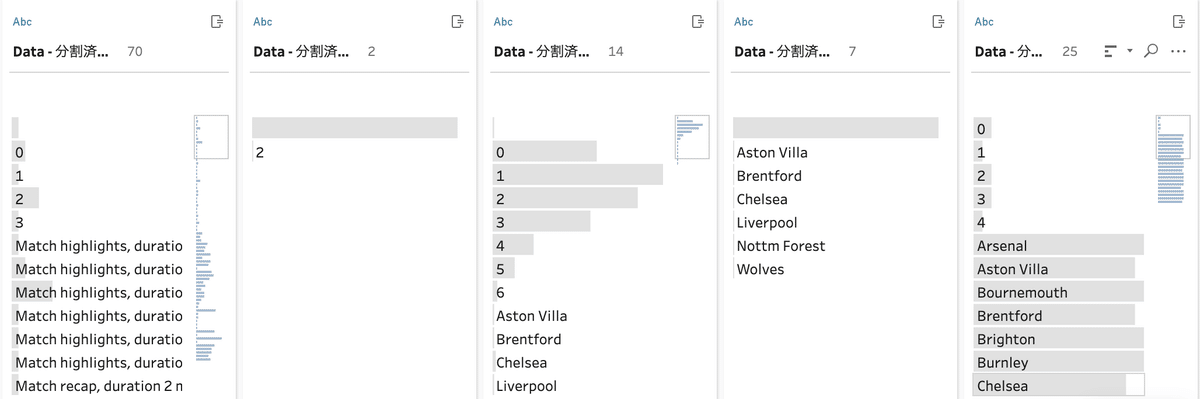Click the sort icon in the 25-value field
The image size is (1200, 399).
point(1109,51)
